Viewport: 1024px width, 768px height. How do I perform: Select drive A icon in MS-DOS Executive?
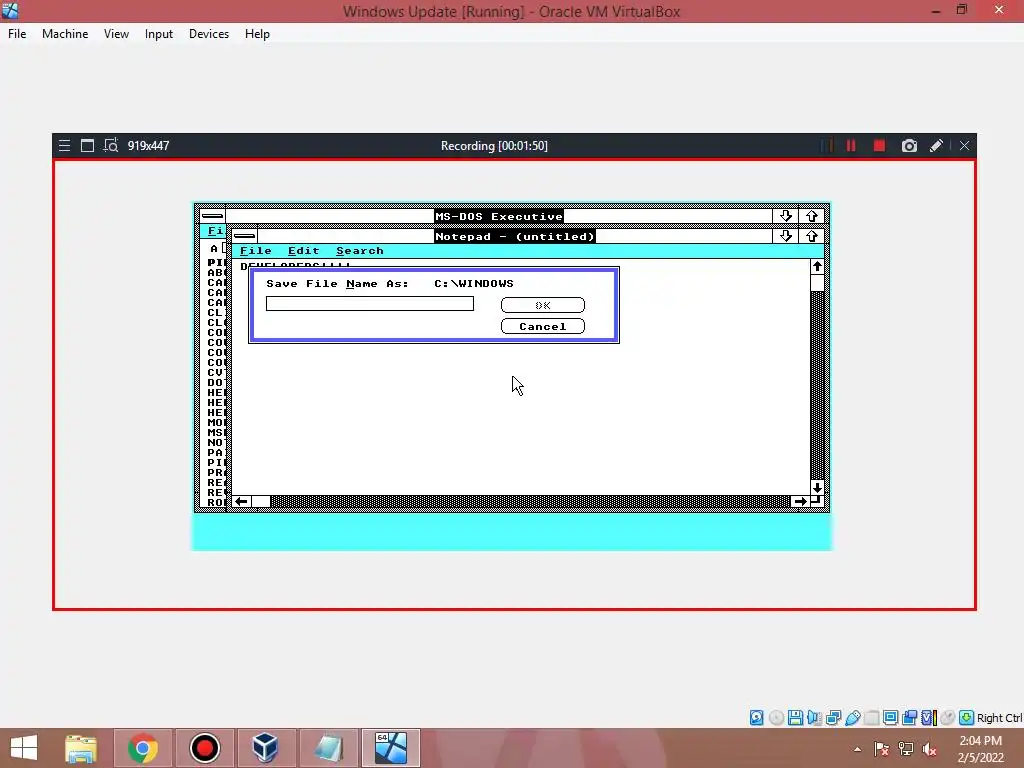[x=217, y=248]
